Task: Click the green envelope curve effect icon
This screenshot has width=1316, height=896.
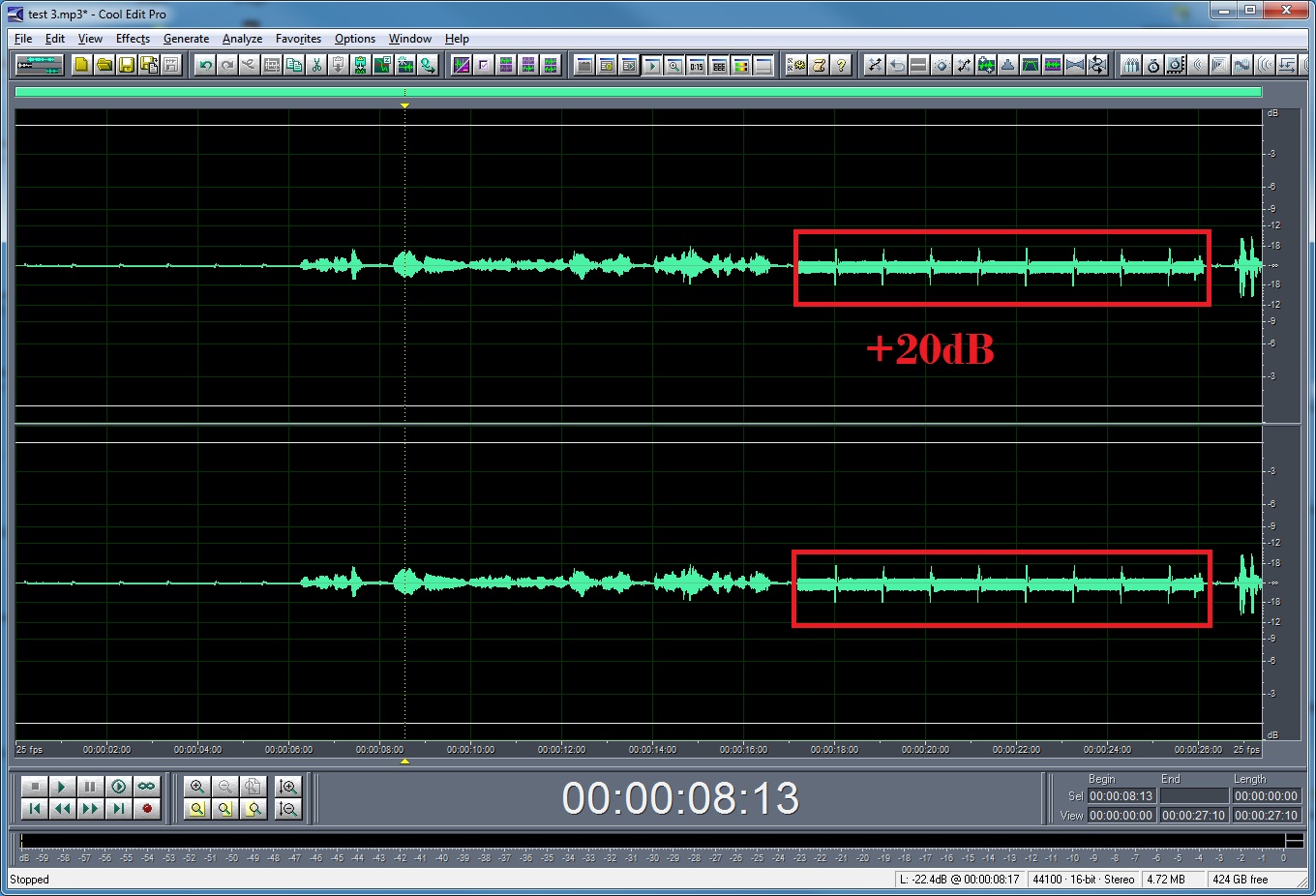Action: (1031, 65)
